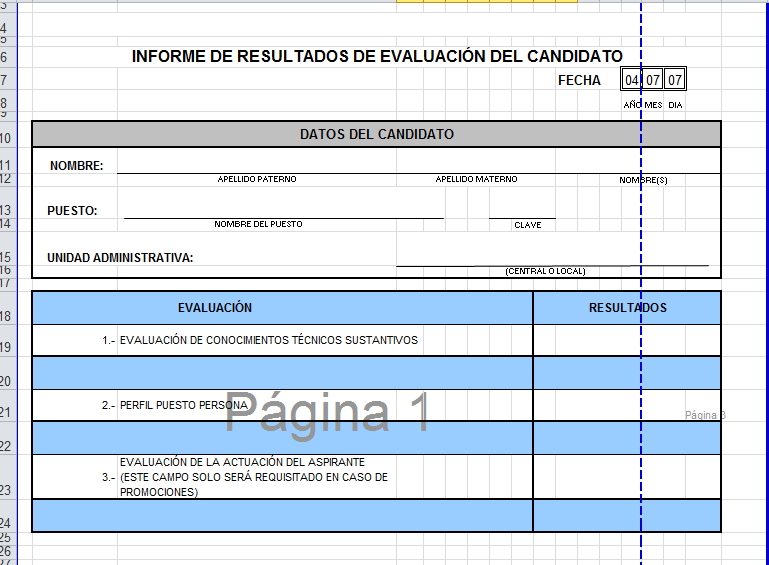Select row header 10

point(8,133)
